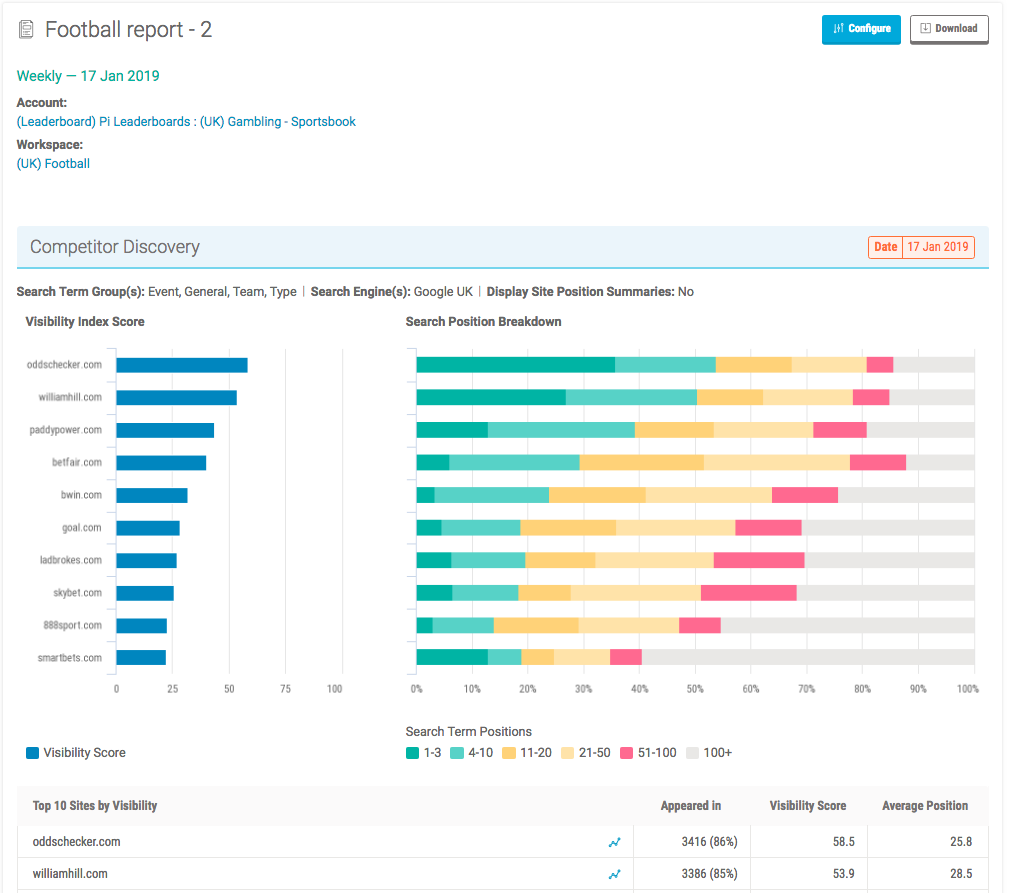Click the Competitor Discovery section heading
Viewport: 1011px width, 893px height.
pyautogui.click(x=115, y=247)
